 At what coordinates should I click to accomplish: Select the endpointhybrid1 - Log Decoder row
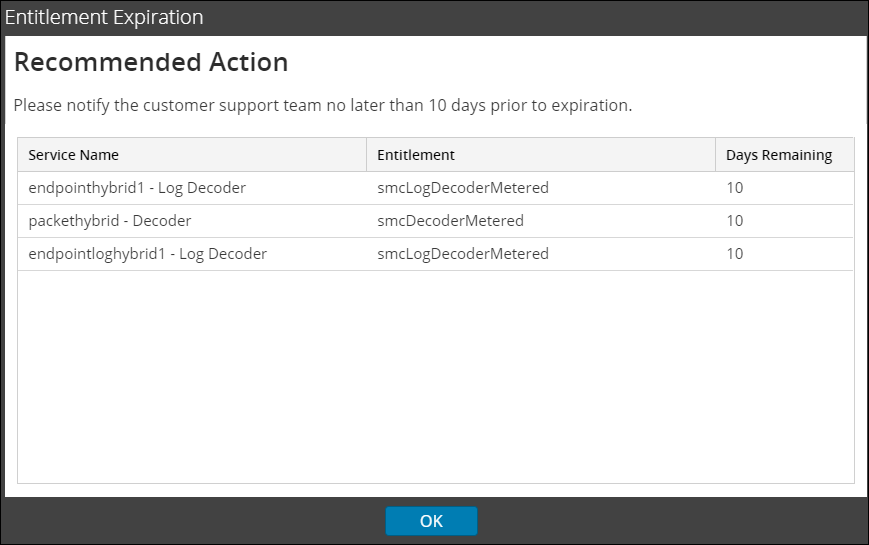coord(137,187)
